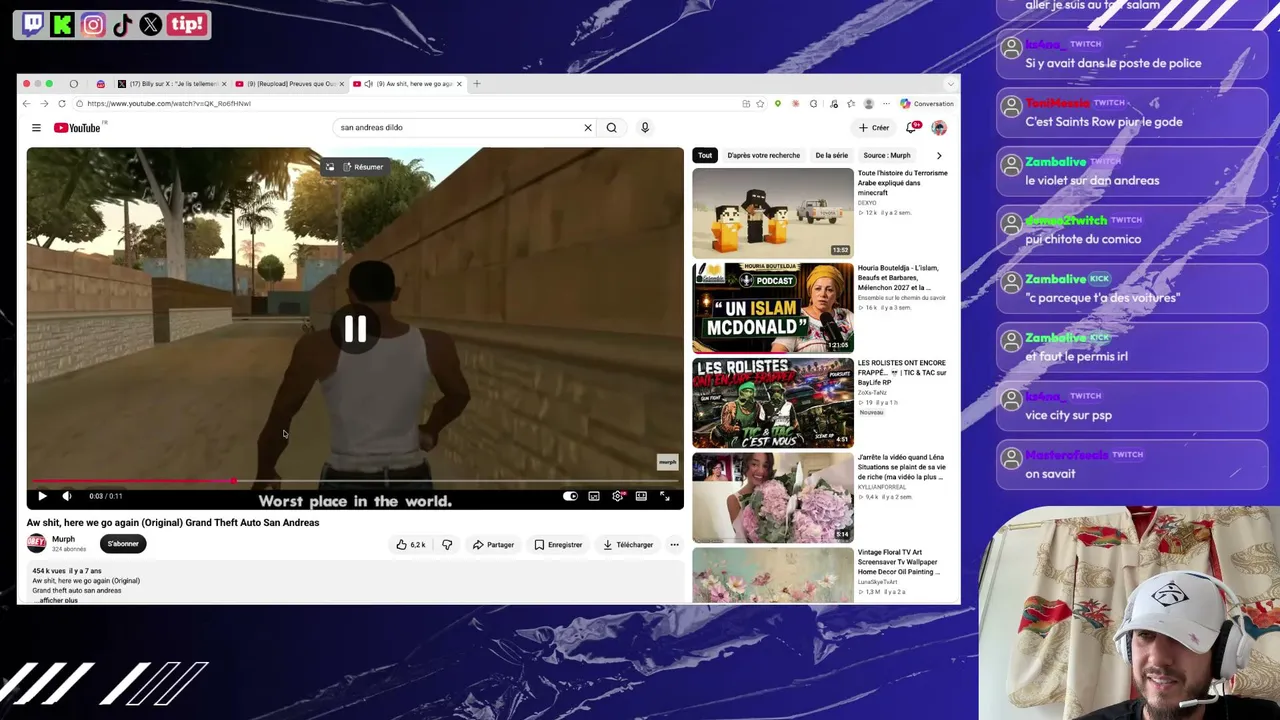Go back in browser history
Screen dimensions: 1280x720
27,104
